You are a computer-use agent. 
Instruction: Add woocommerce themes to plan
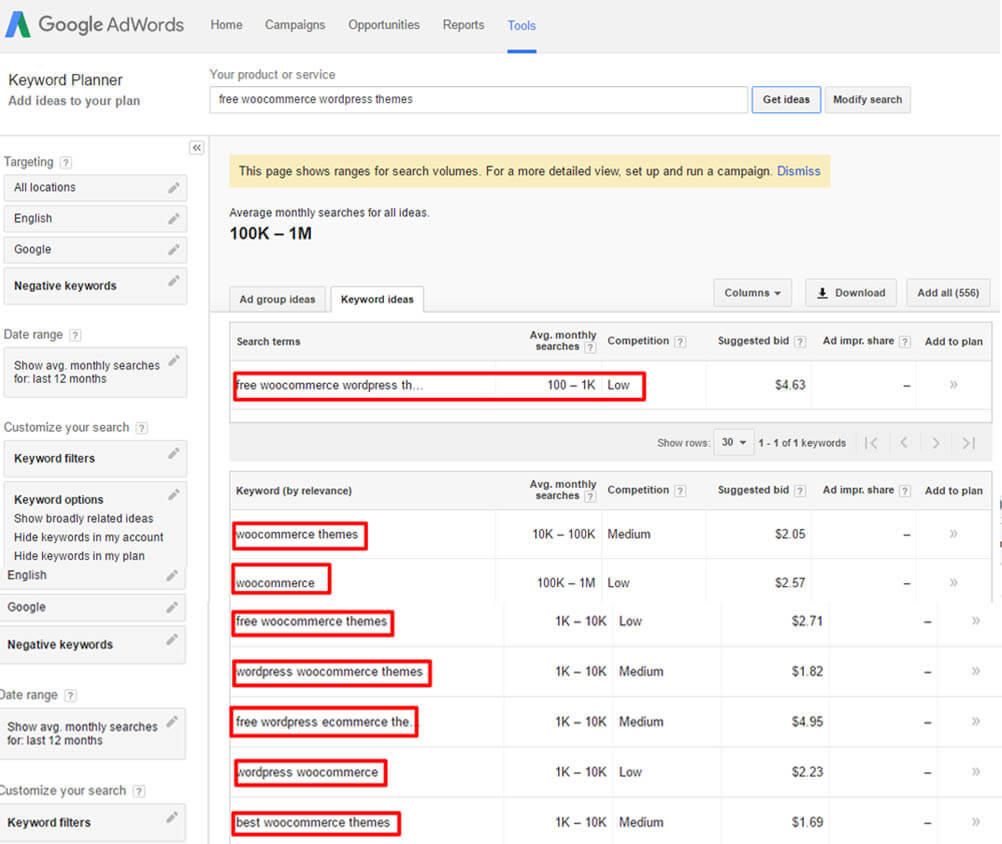click(951, 534)
